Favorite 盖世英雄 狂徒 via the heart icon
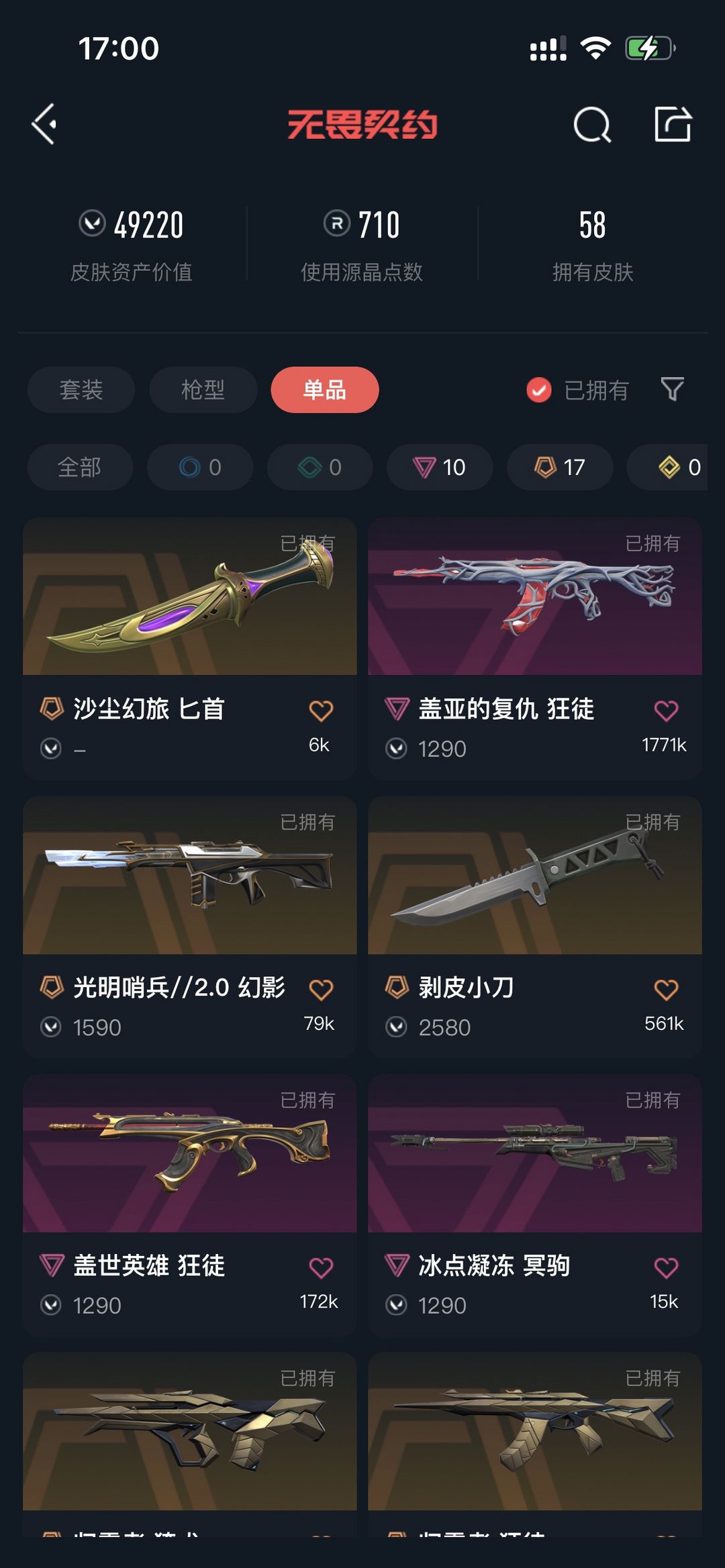This screenshot has height=1568, width=725. point(321,1267)
